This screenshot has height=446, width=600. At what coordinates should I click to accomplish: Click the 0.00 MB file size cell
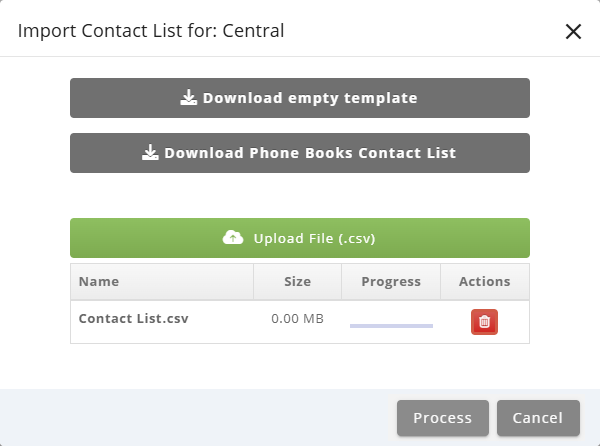[x=297, y=319]
